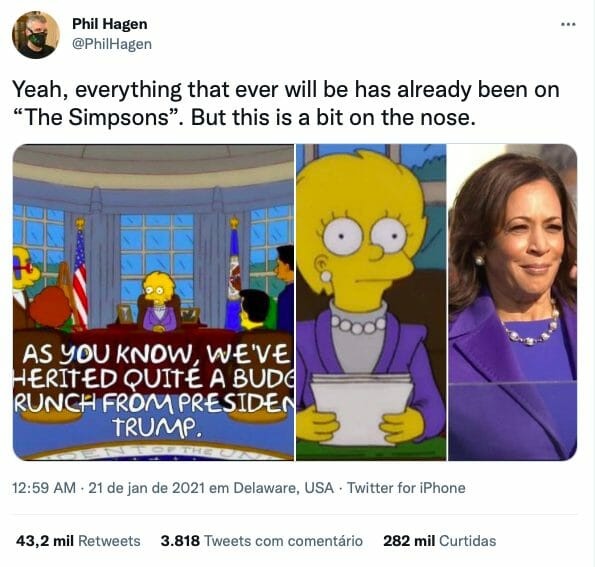The image size is (595, 567).
Task: Click the presidential seal on the carpet
Action: [x=153, y=452]
